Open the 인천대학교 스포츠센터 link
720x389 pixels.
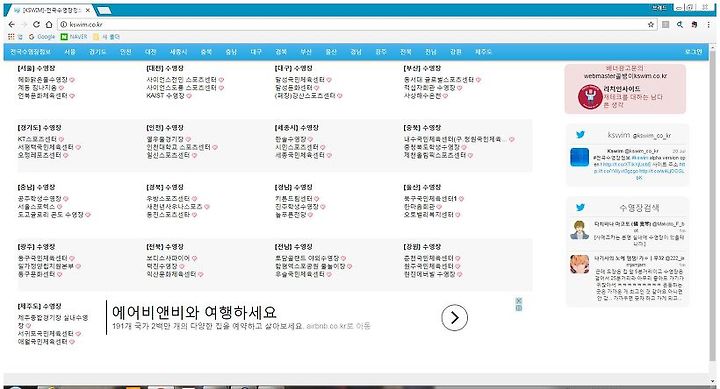[178, 147]
